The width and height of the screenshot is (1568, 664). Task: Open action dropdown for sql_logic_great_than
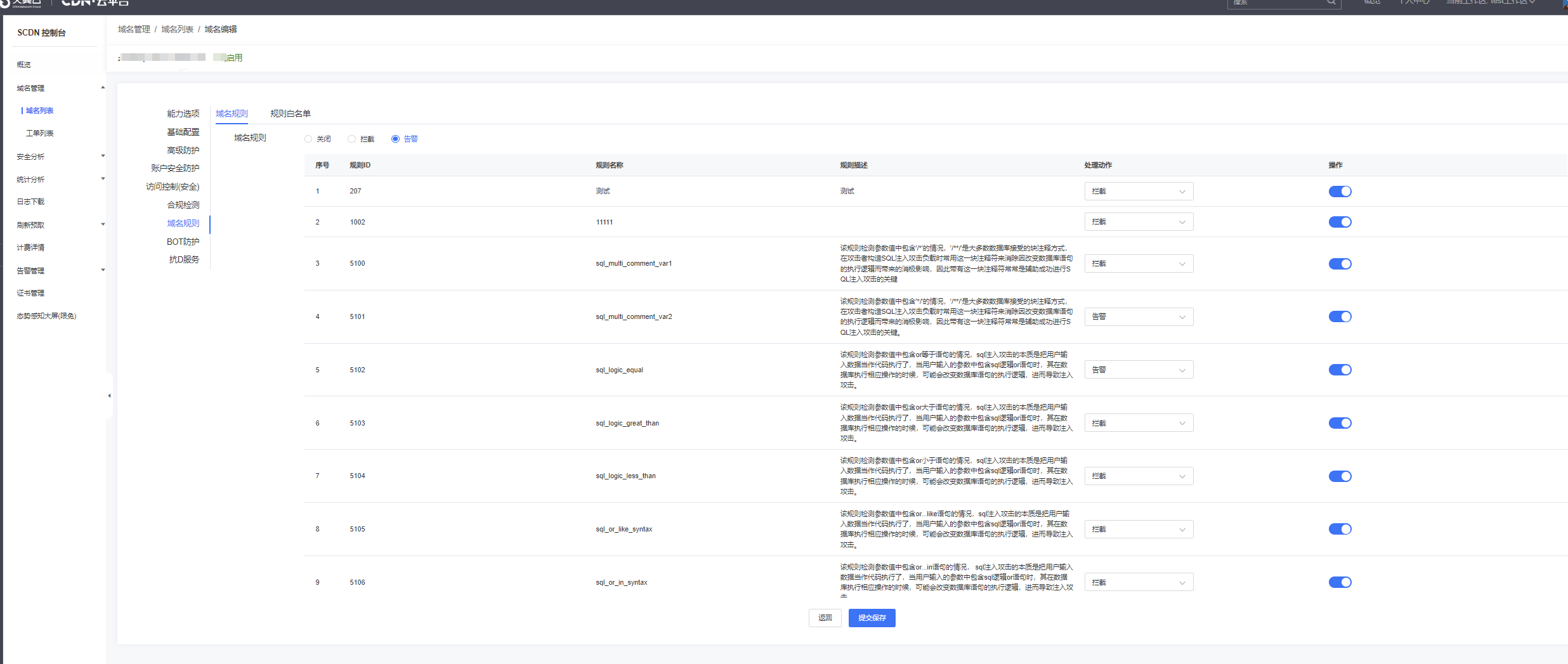tap(1139, 423)
